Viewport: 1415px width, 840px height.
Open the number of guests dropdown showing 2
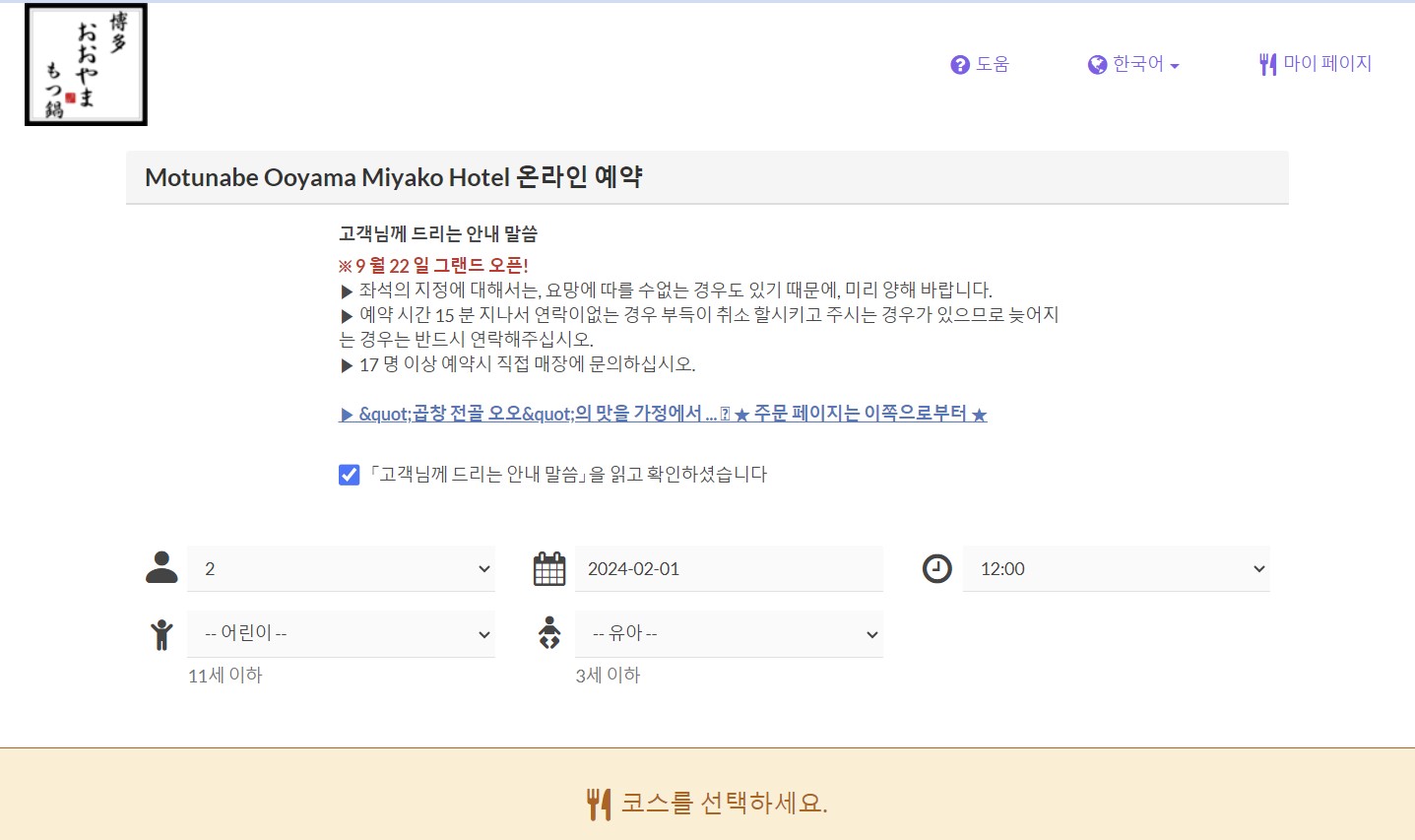(341, 568)
